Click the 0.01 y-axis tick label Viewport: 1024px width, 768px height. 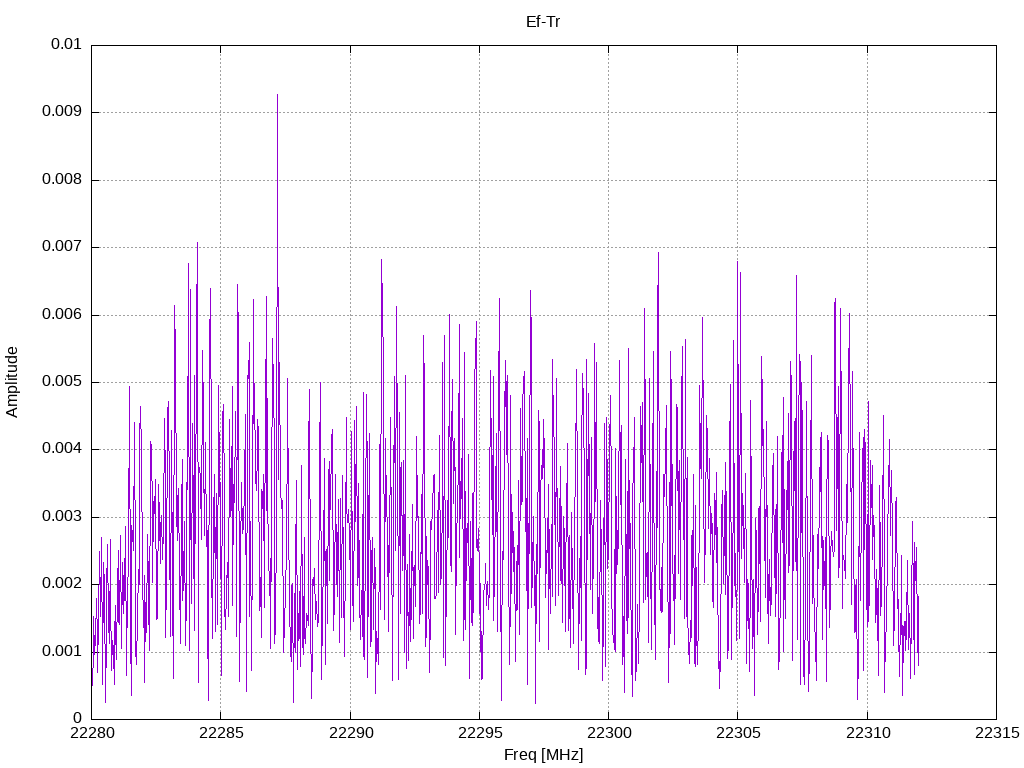point(66,44)
